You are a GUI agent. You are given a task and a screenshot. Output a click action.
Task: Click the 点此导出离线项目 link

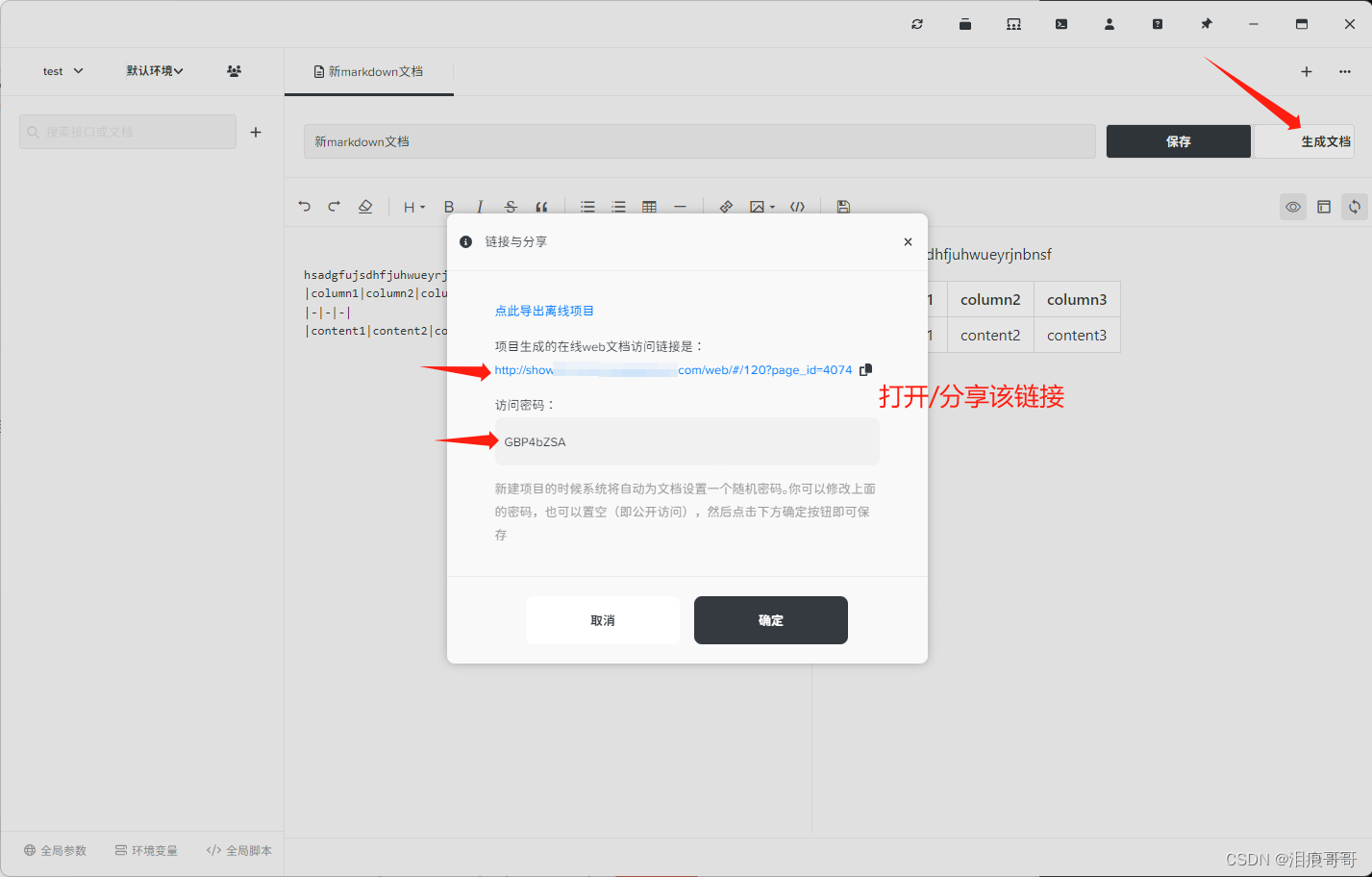point(543,310)
